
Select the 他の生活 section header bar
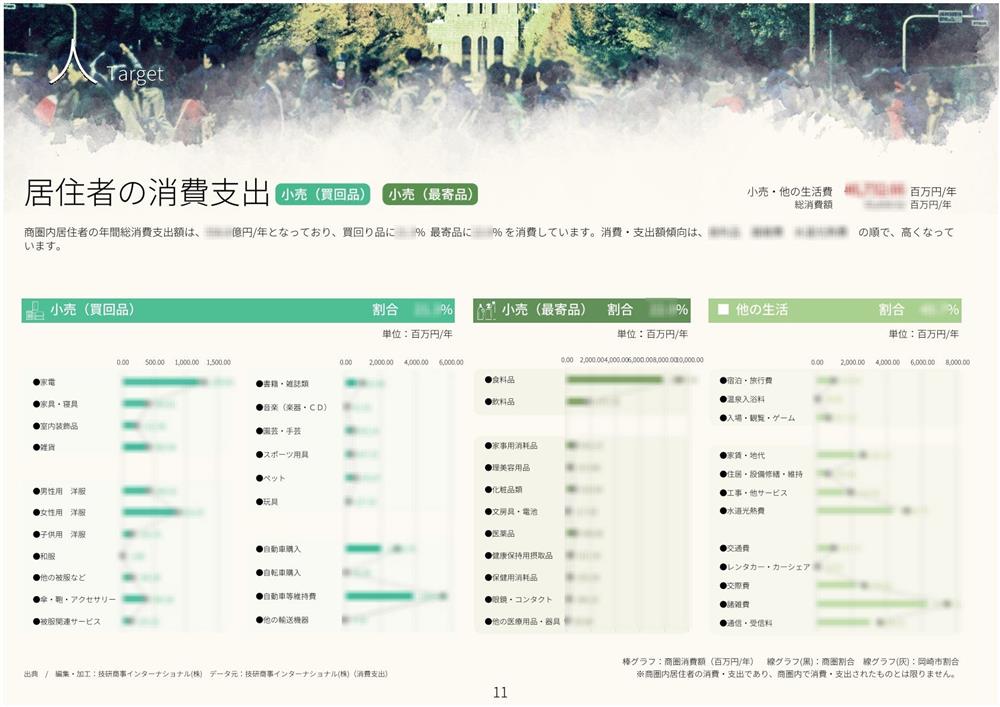(835, 310)
